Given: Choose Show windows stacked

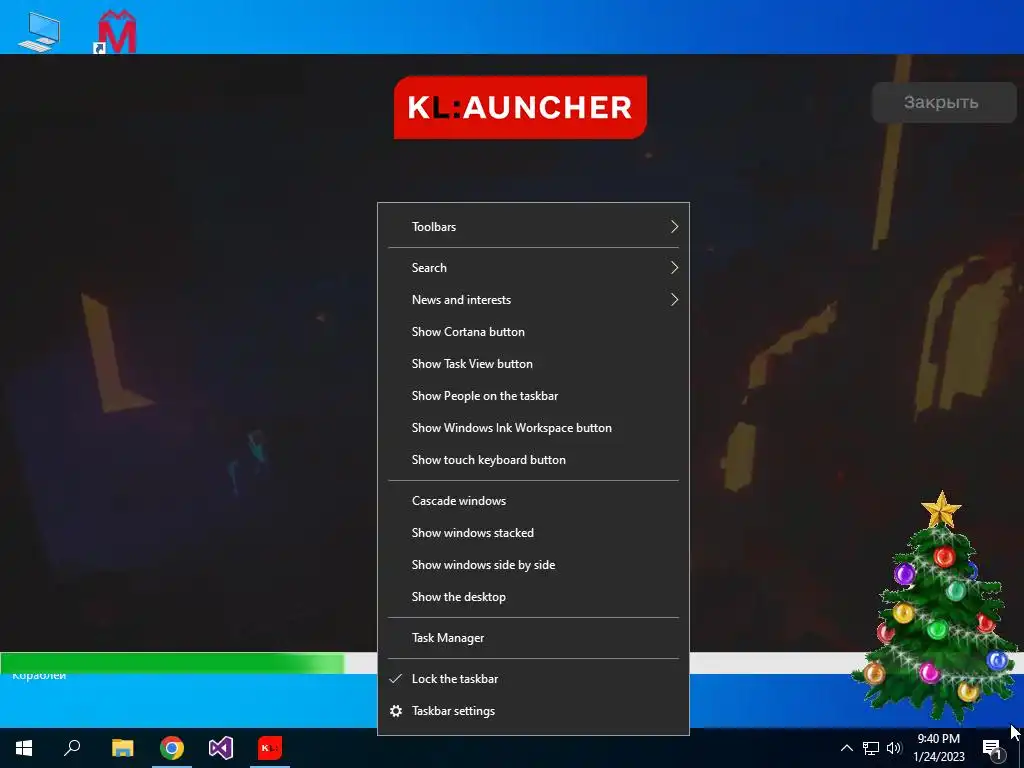Looking at the screenshot, I should click(x=534, y=533).
